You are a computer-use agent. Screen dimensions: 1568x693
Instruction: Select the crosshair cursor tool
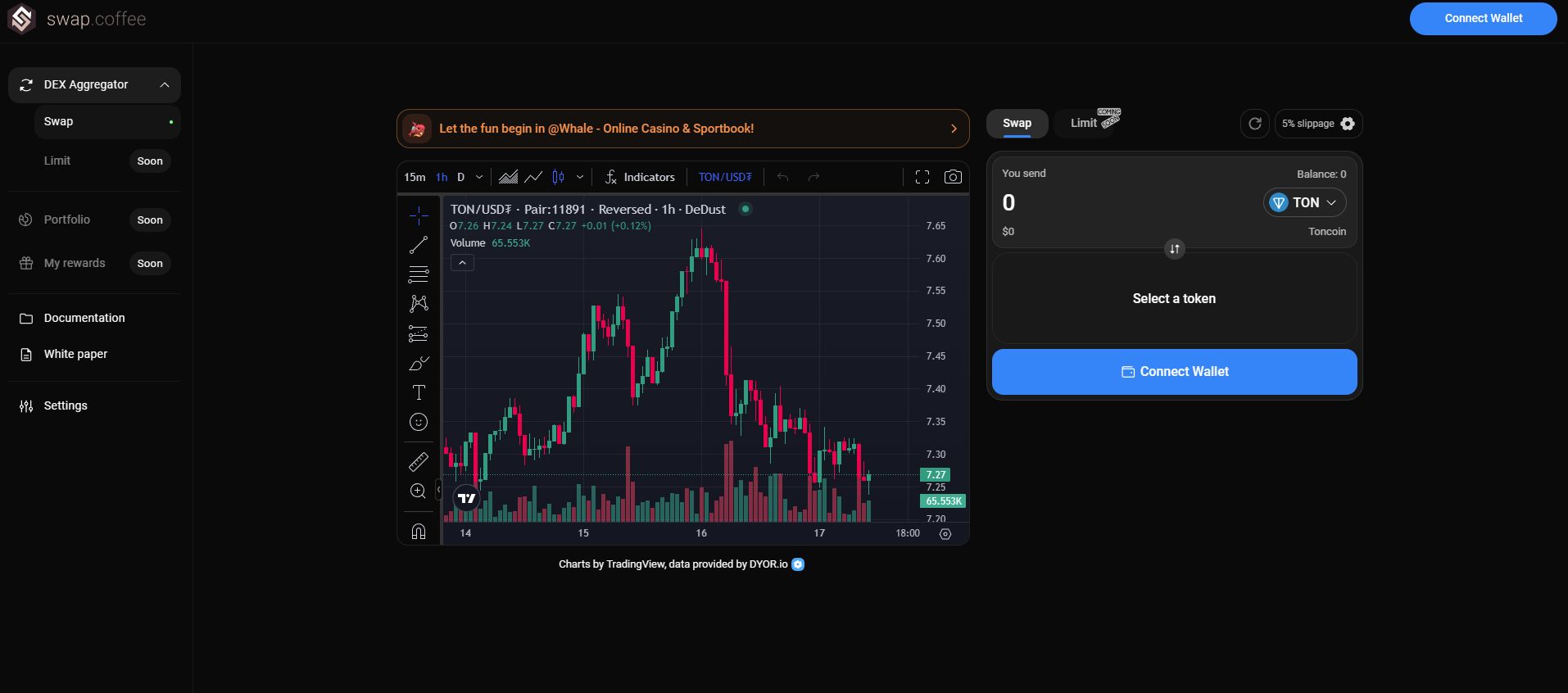(x=419, y=215)
